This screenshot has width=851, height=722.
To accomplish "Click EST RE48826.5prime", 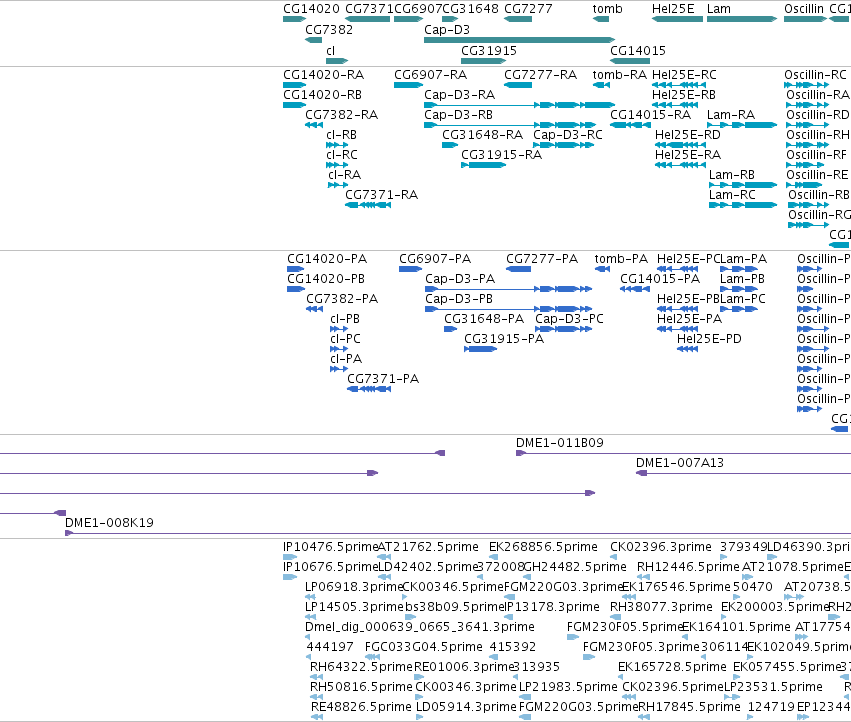I will [317, 717].
